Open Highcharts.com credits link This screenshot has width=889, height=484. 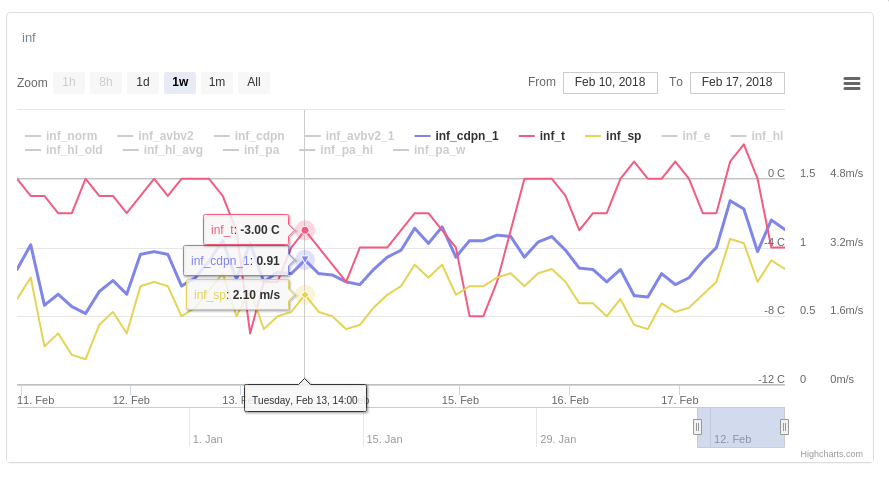[x=831, y=454]
